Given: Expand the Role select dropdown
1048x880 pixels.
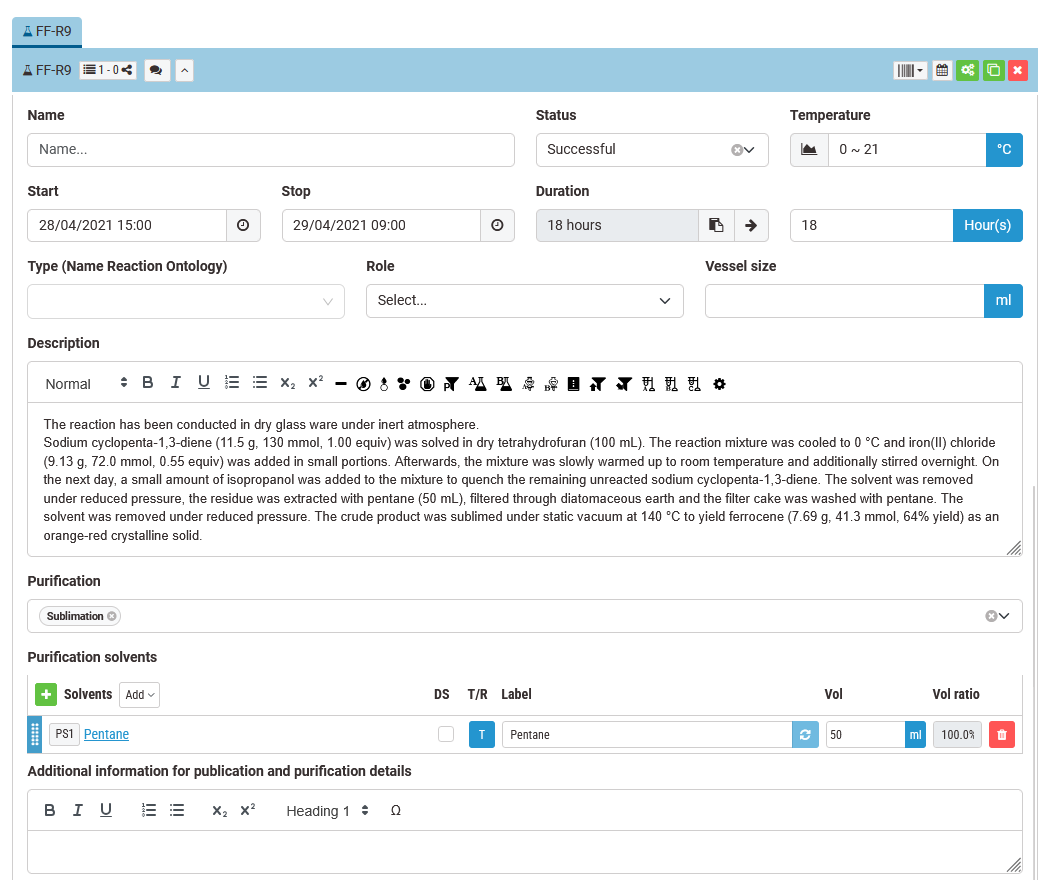Looking at the screenshot, I should tap(524, 301).
